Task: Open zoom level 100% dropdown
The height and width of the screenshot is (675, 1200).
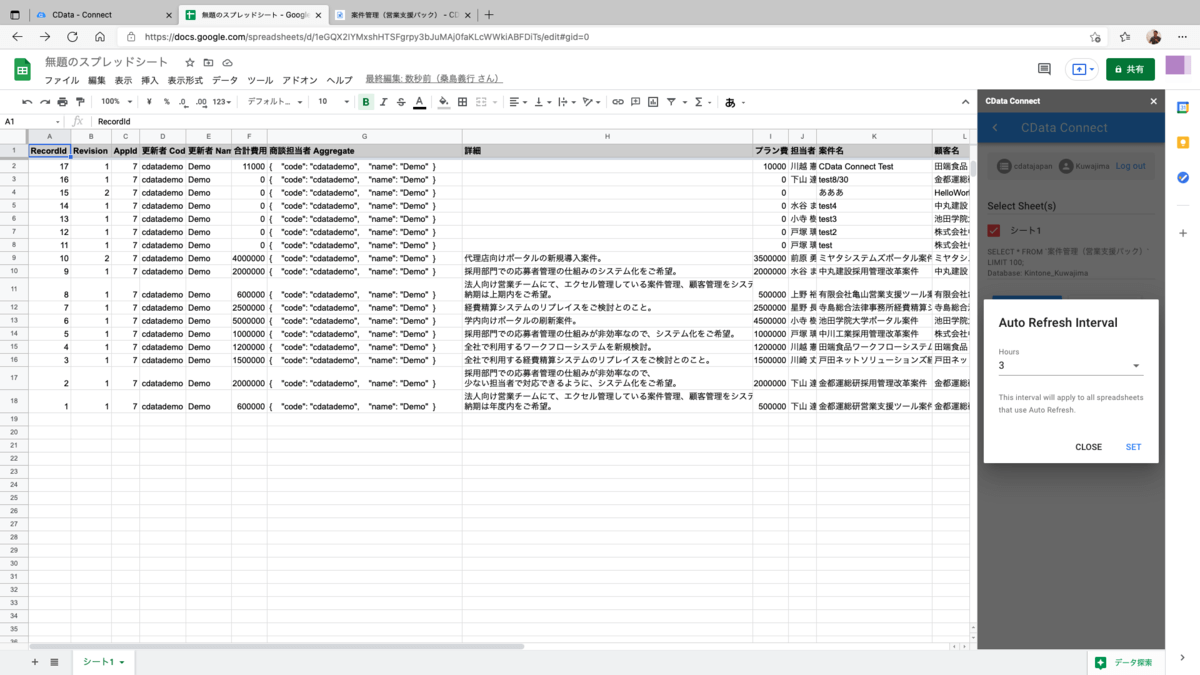Action: (x=116, y=102)
